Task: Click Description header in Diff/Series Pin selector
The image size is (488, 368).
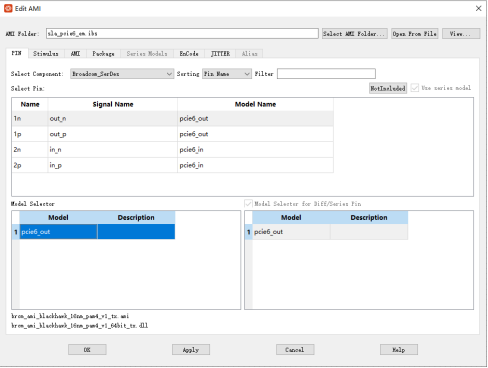Action: [x=369, y=217]
